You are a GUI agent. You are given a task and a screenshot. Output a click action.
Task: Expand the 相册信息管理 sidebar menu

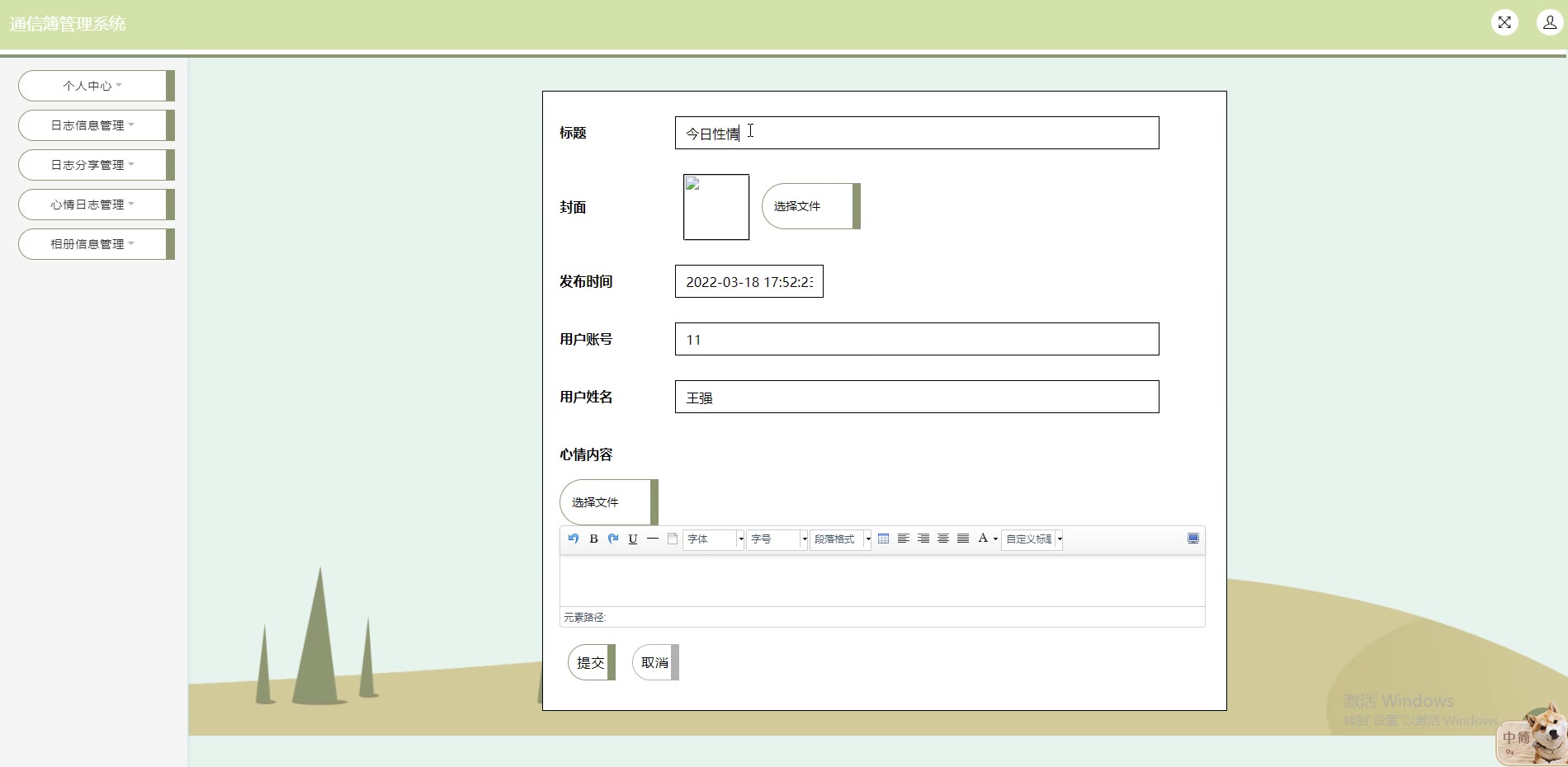coord(97,244)
